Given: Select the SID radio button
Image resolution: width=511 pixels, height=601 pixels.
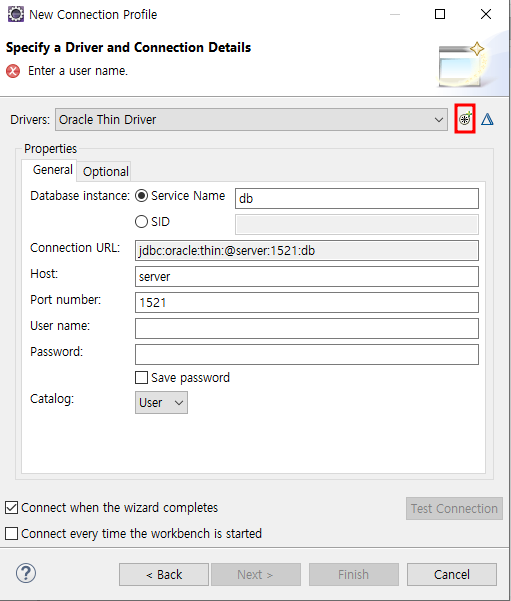Looking at the screenshot, I should point(141,222).
